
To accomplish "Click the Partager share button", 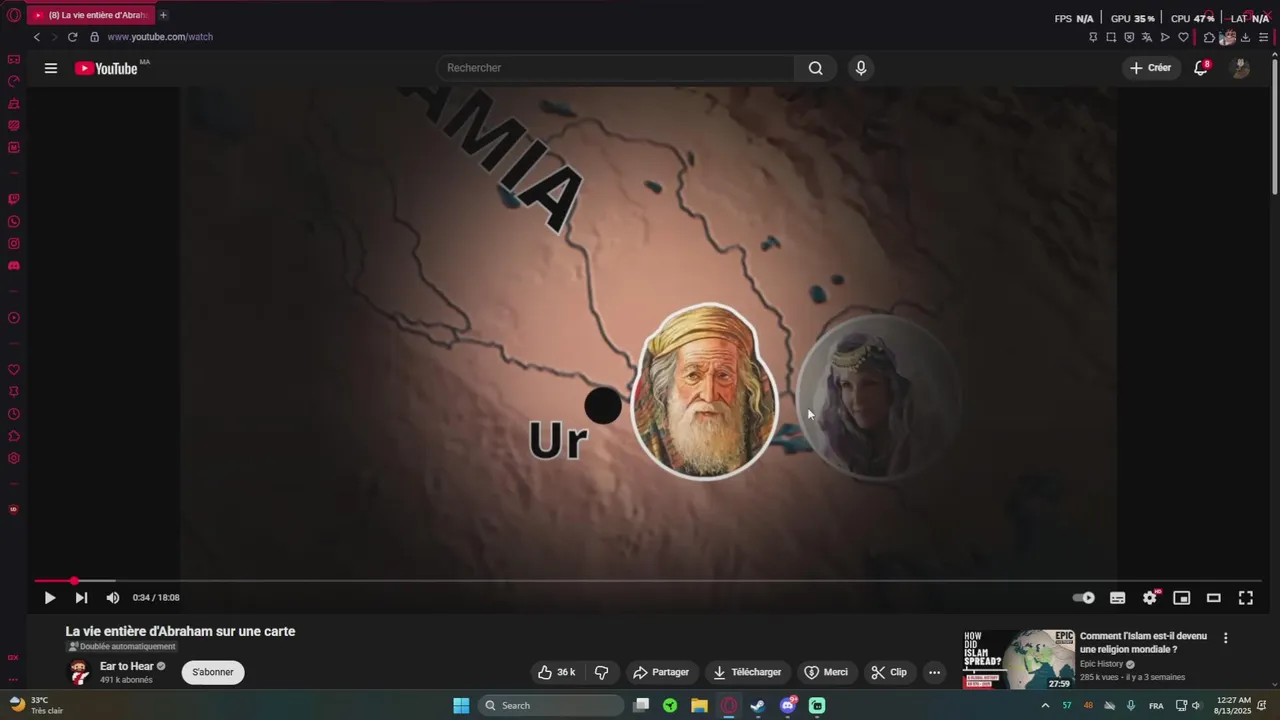I will 661,672.
